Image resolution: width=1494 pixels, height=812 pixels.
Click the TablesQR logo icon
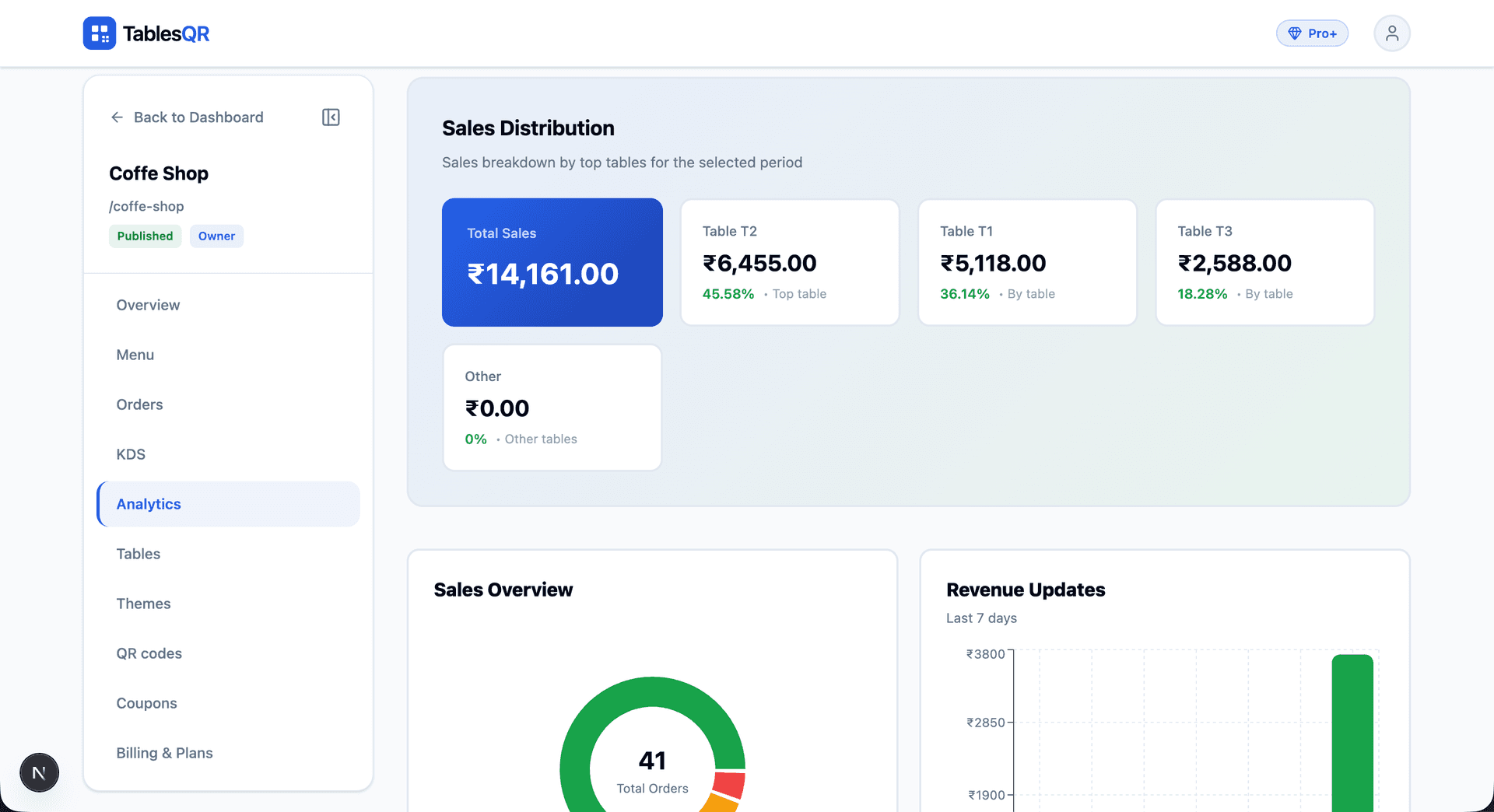100,33
